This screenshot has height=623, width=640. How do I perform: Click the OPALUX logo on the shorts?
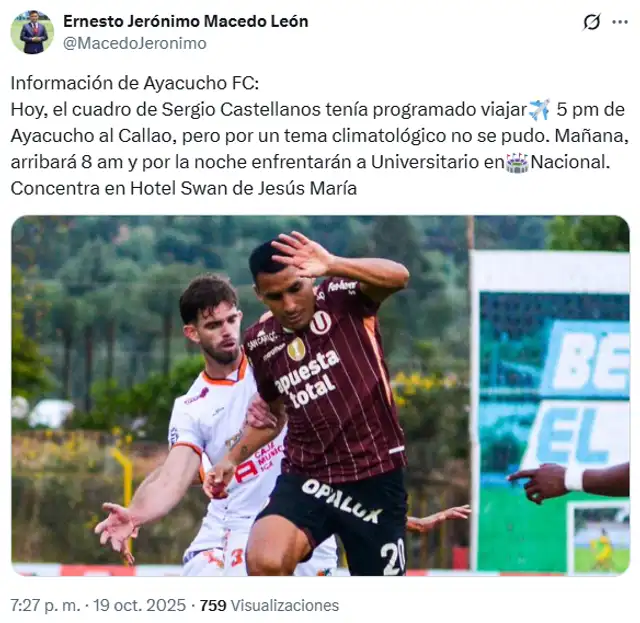click(x=342, y=501)
